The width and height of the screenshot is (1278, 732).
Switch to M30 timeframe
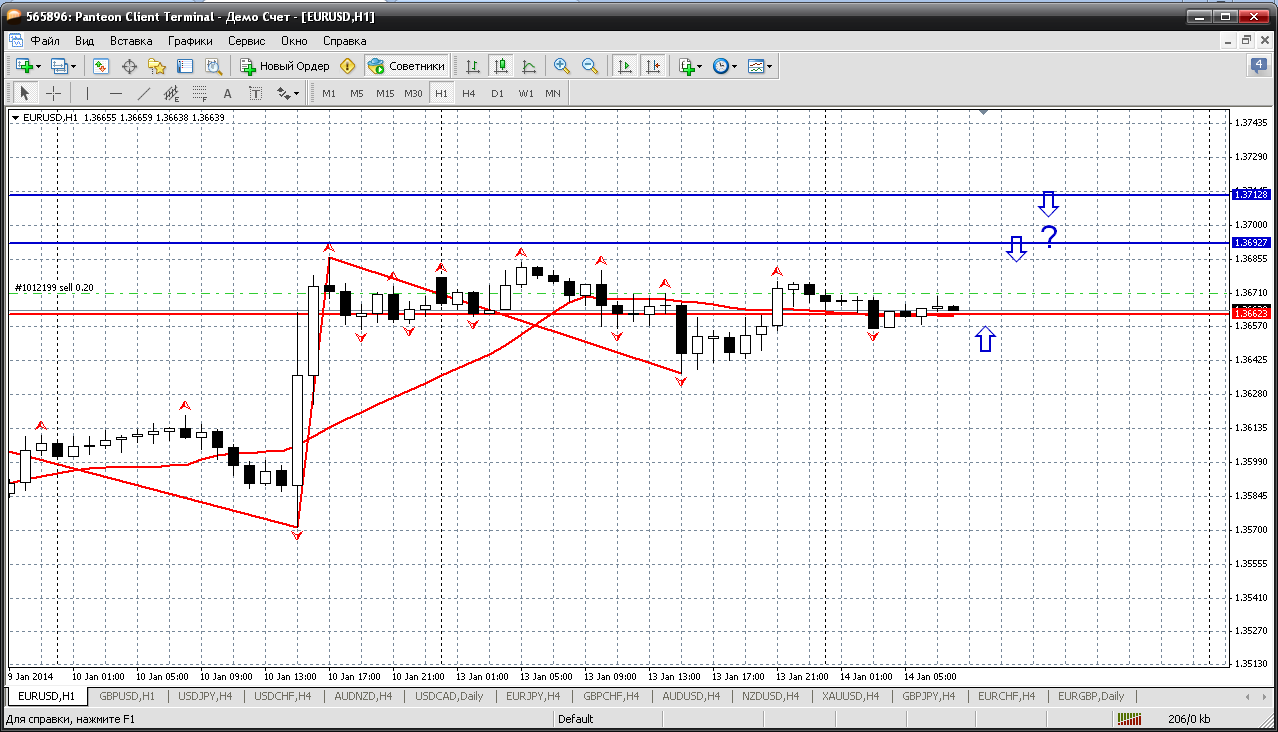coord(414,93)
